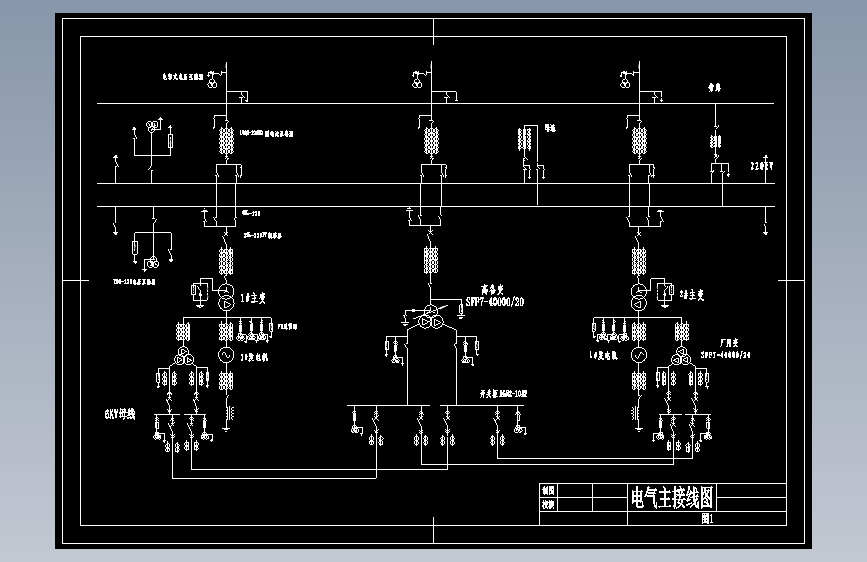Click the 校核 cell in title block
This screenshot has height=562, width=867.
[x=548, y=504]
